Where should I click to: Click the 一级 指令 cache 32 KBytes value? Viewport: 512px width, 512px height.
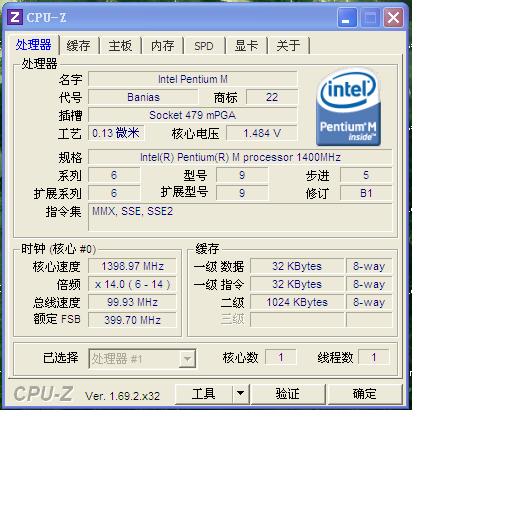[297, 284]
